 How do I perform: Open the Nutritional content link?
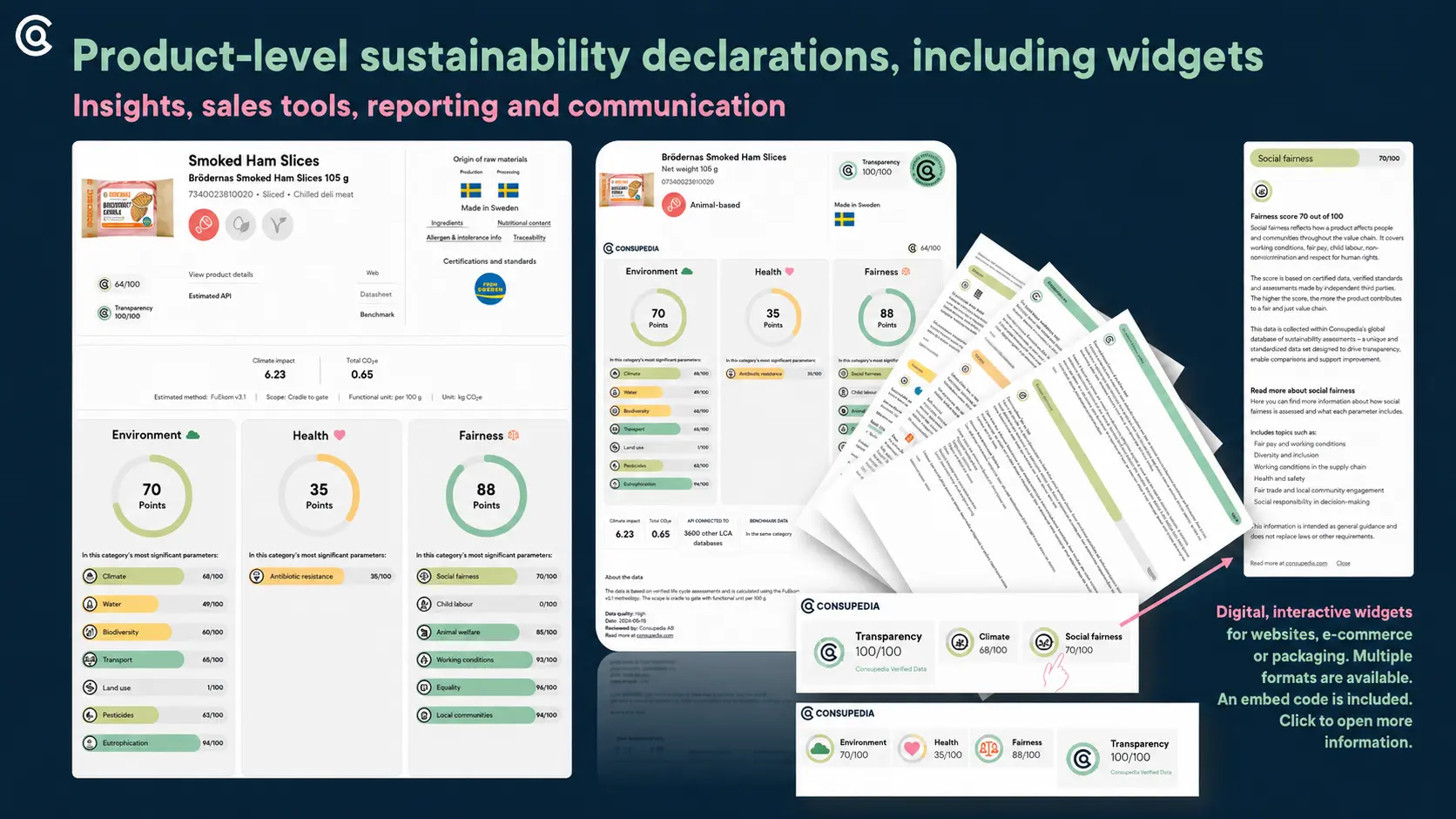pyautogui.click(x=524, y=223)
